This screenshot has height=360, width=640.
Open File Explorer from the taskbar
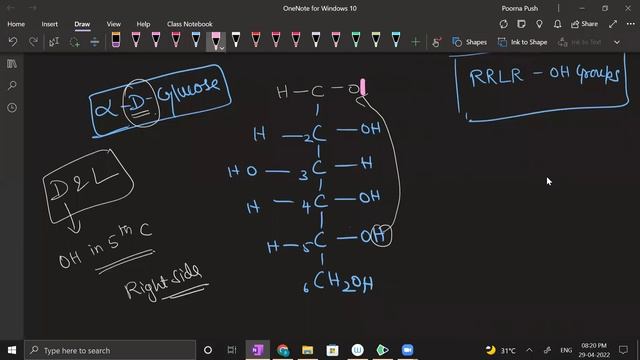pyautogui.click(x=307, y=350)
